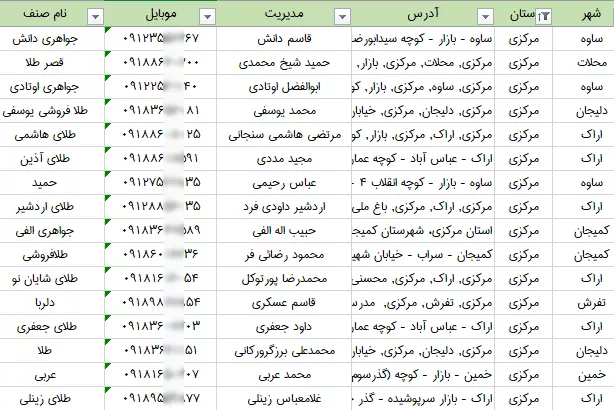This screenshot has width=614, height=410.
Task: Select cell جواهری اوتادی
Action: (x=52, y=87)
